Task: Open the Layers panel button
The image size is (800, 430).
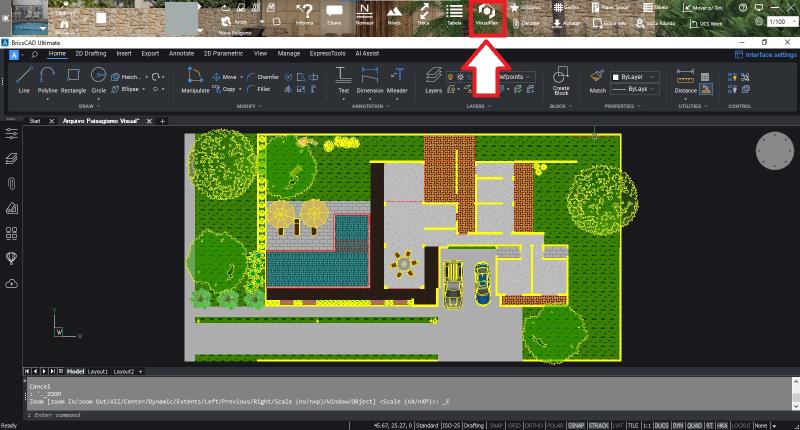Action: [x=433, y=80]
